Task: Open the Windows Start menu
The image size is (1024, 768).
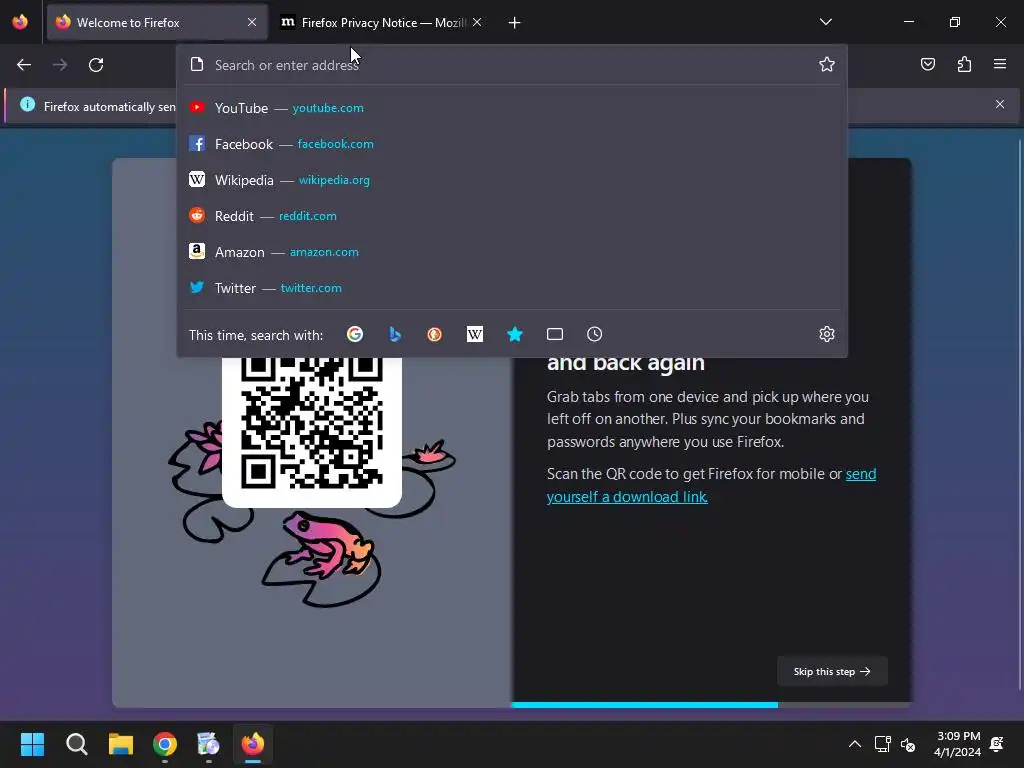Action: click(x=32, y=744)
